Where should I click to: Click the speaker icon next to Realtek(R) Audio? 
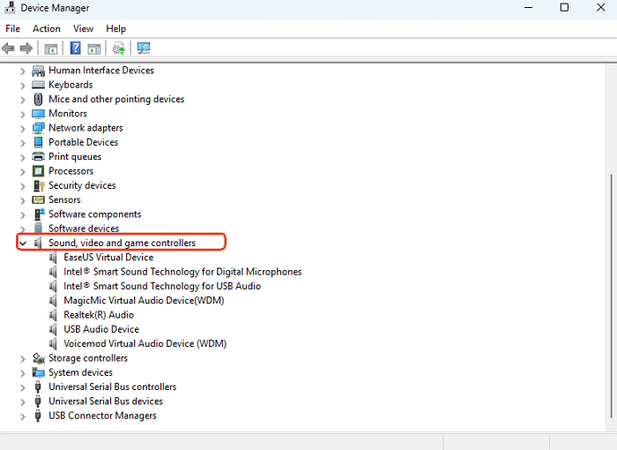coord(53,315)
